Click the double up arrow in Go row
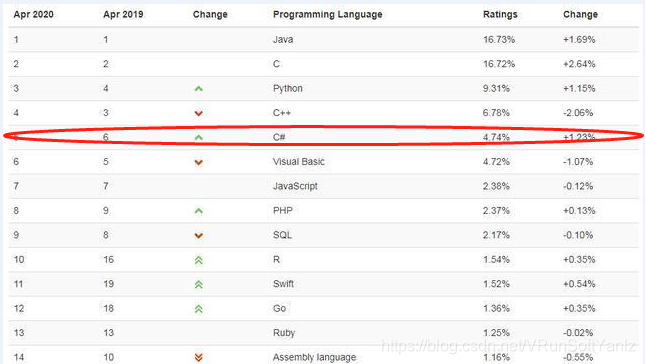The width and height of the screenshot is (645, 364). coord(199,309)
